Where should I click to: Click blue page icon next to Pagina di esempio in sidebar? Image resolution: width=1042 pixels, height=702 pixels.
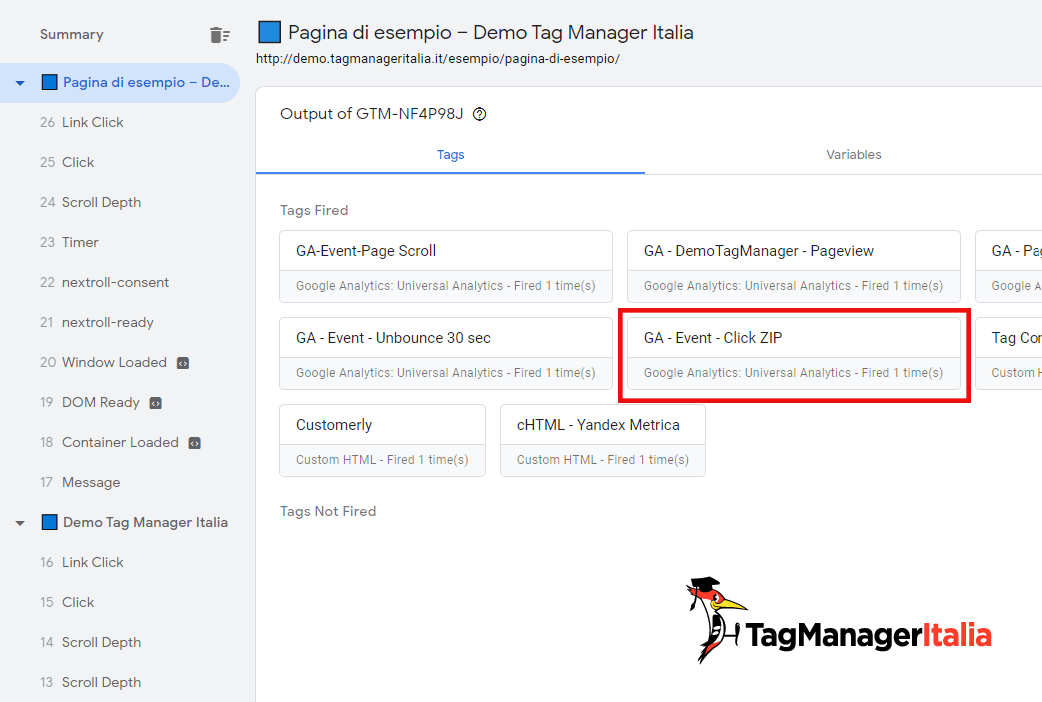point(49,82)
